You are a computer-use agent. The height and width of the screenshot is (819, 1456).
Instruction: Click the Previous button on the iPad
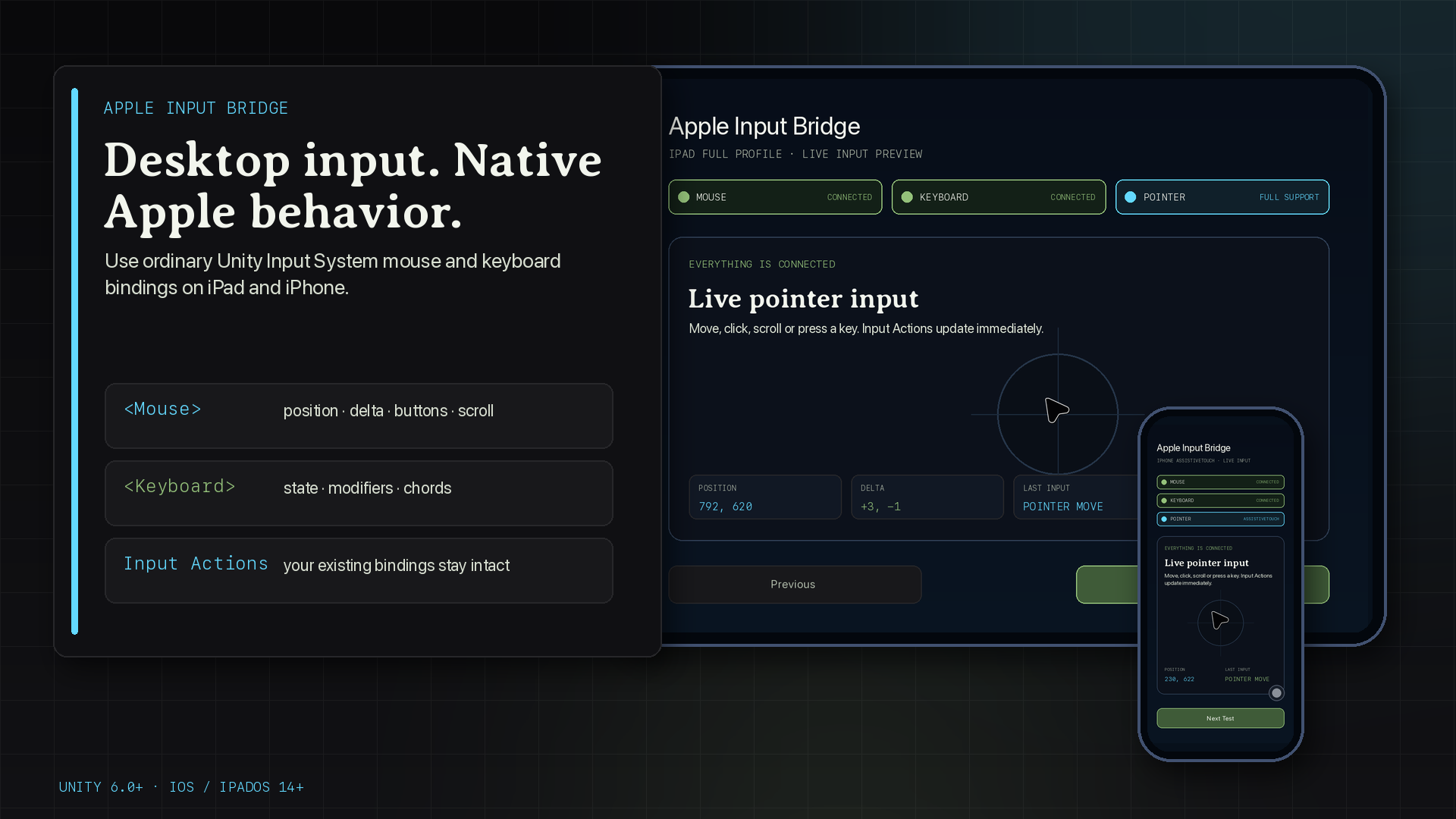coord(795,585)
